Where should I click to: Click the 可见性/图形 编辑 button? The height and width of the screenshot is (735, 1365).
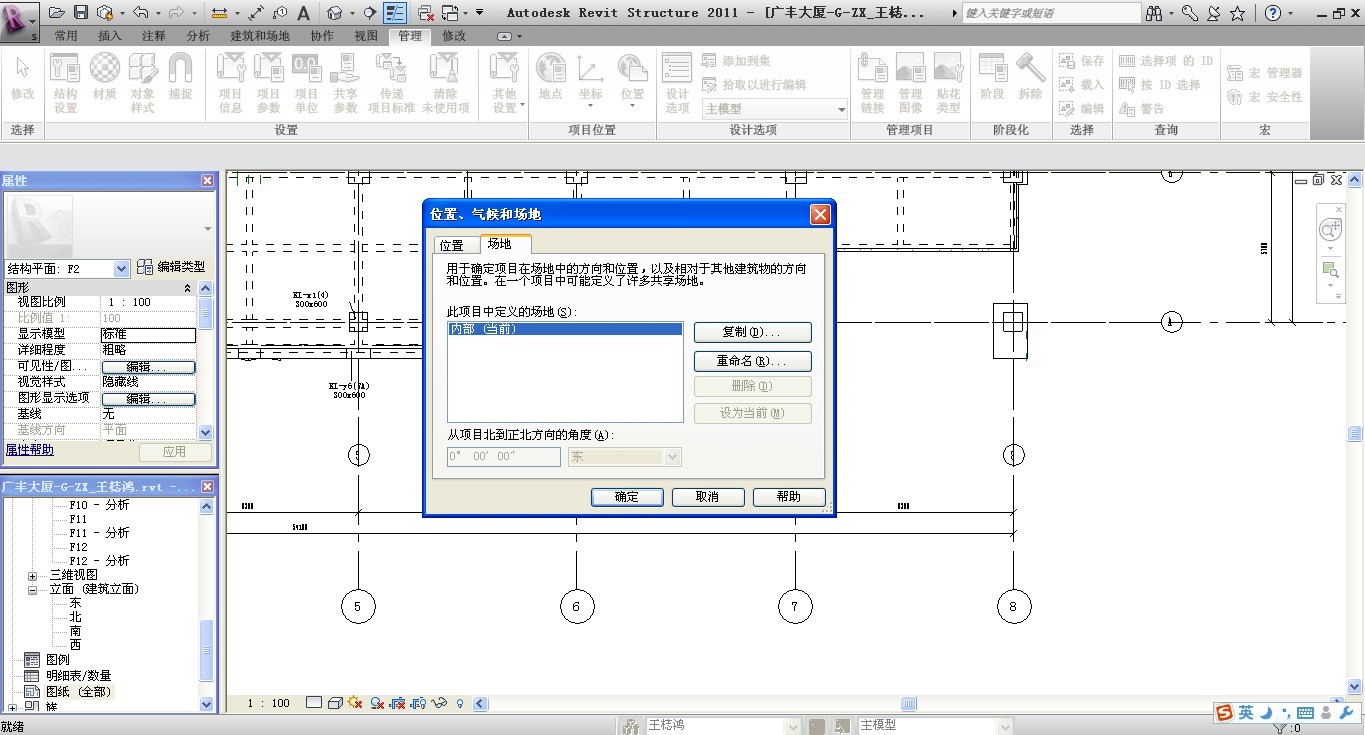click(148, 367)
